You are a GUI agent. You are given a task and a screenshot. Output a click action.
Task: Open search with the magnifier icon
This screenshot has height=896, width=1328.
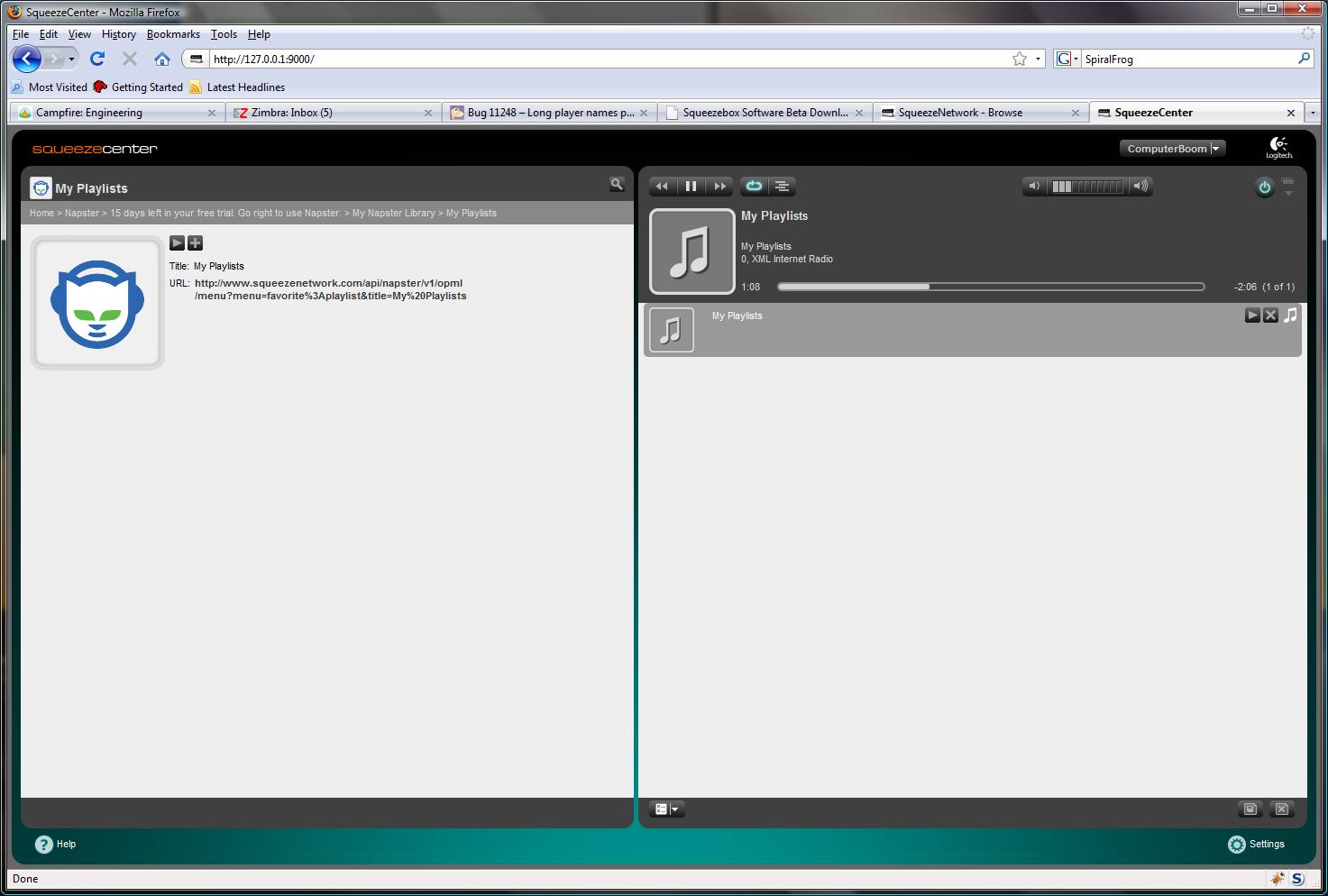[x=617, y=184]
